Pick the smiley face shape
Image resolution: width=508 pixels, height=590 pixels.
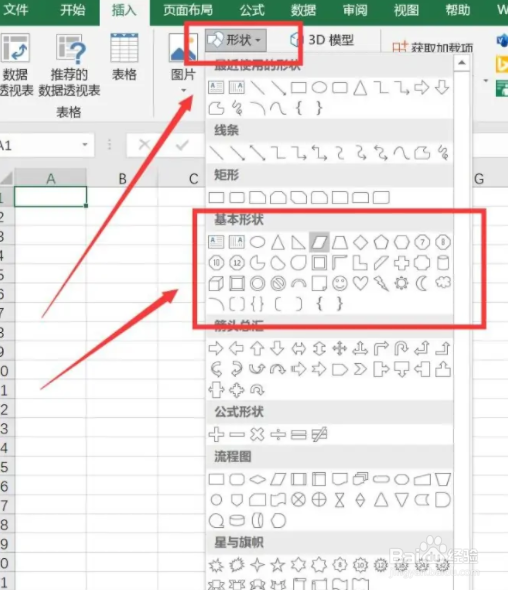click(339, 283)
